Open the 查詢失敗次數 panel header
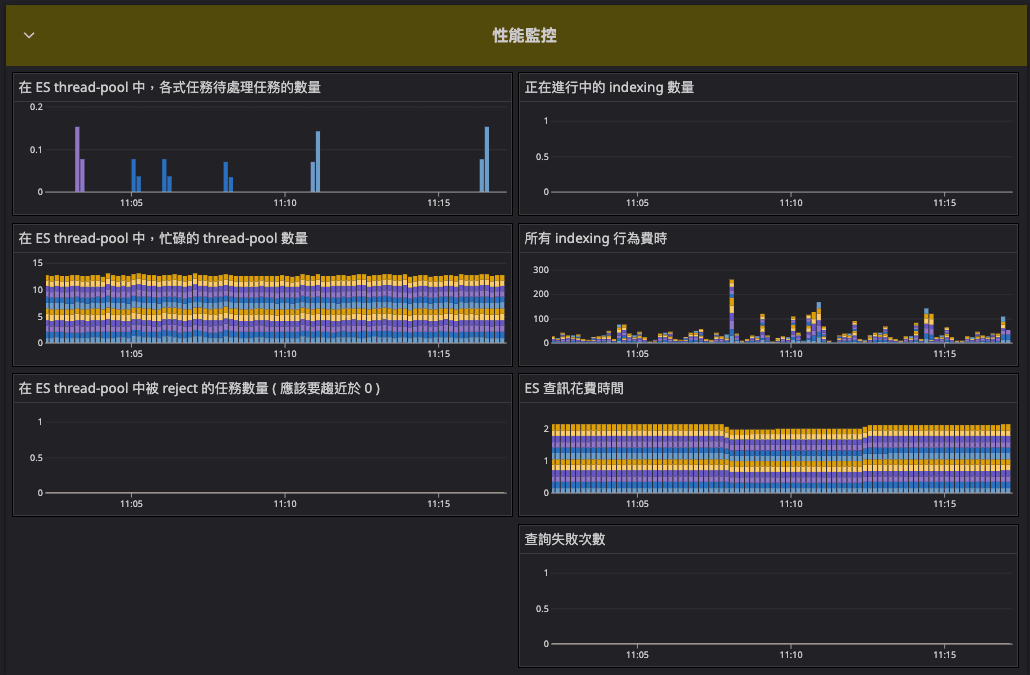This screenshot has width=1030, height=675. tap(565, 539)
